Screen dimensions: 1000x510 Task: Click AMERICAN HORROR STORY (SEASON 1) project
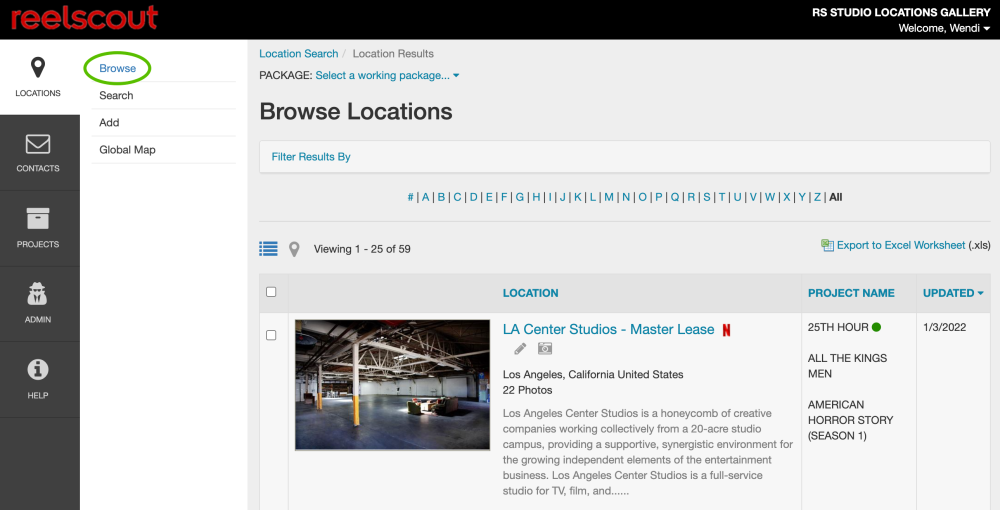click(851, 420)
